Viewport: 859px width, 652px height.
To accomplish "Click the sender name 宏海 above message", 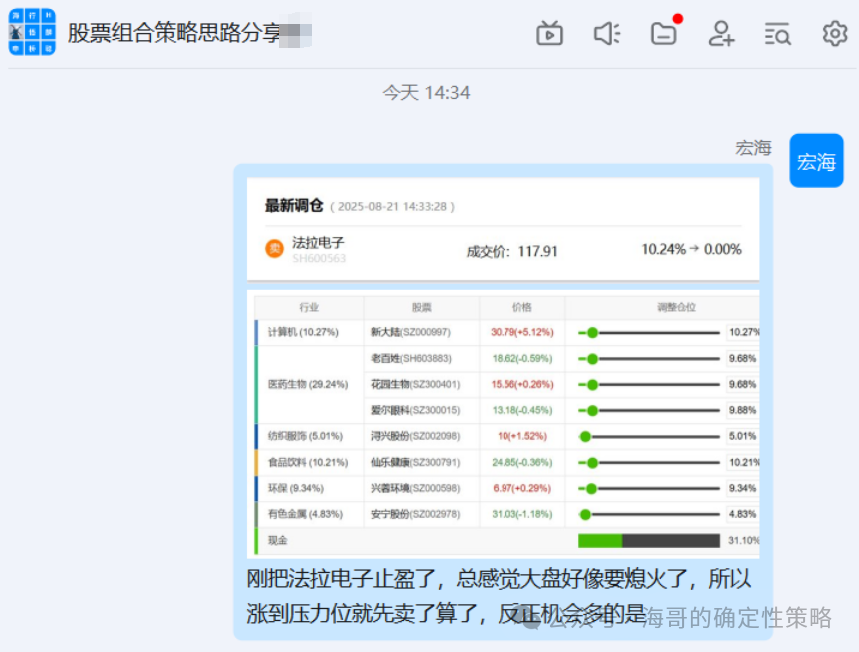I will (753, 147).
